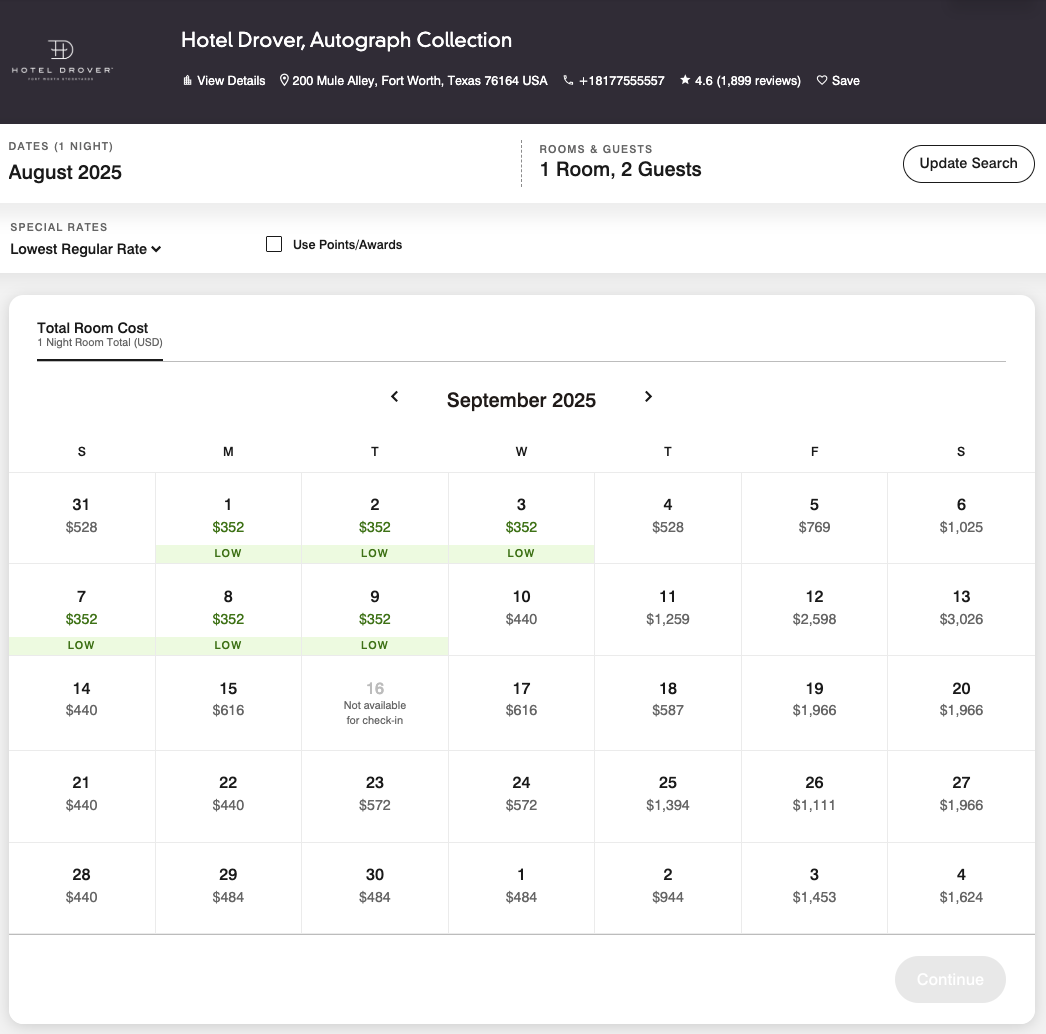Open the 1 Room, 2 Guests field
Viewport: 1046px width, 1034px height.
[620, 169]
